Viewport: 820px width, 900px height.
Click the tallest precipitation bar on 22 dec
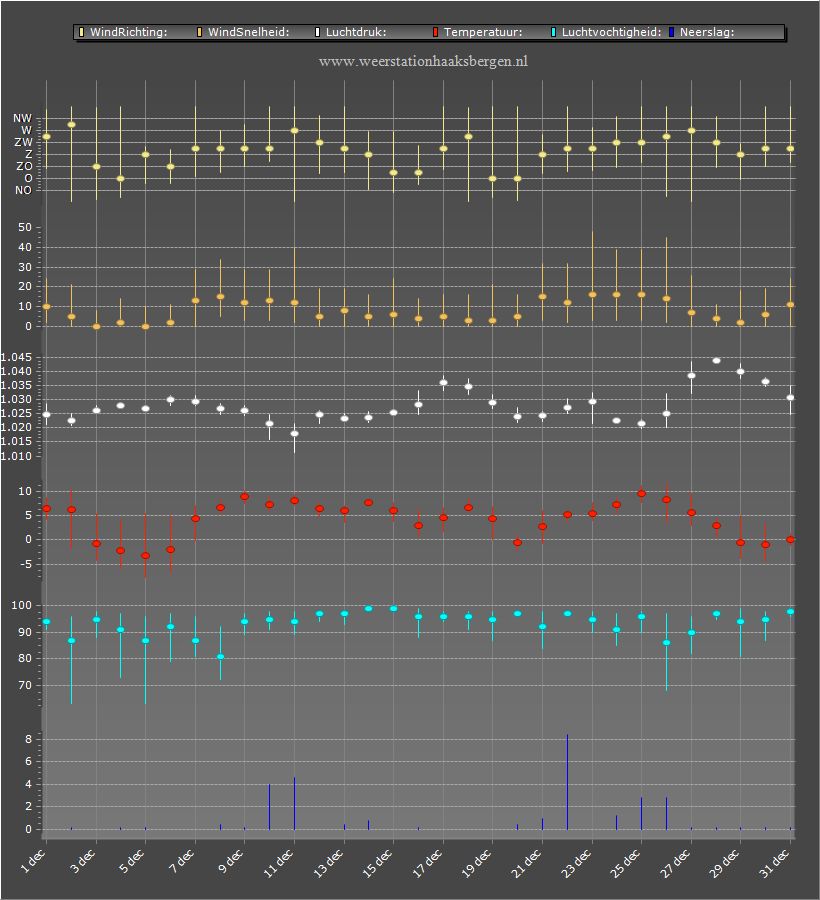click(x=568, y=782)
